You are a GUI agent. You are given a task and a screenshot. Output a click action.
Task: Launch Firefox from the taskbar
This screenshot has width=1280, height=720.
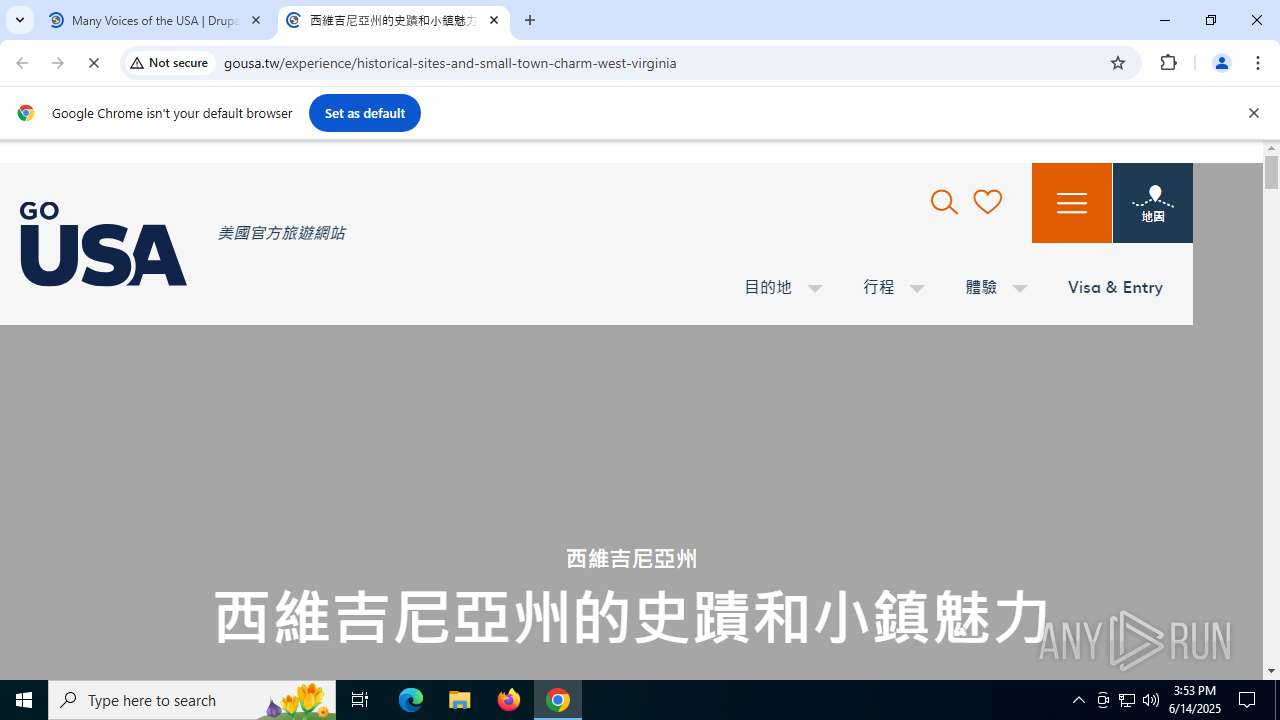pyautogui.click(x=509, y=700)
